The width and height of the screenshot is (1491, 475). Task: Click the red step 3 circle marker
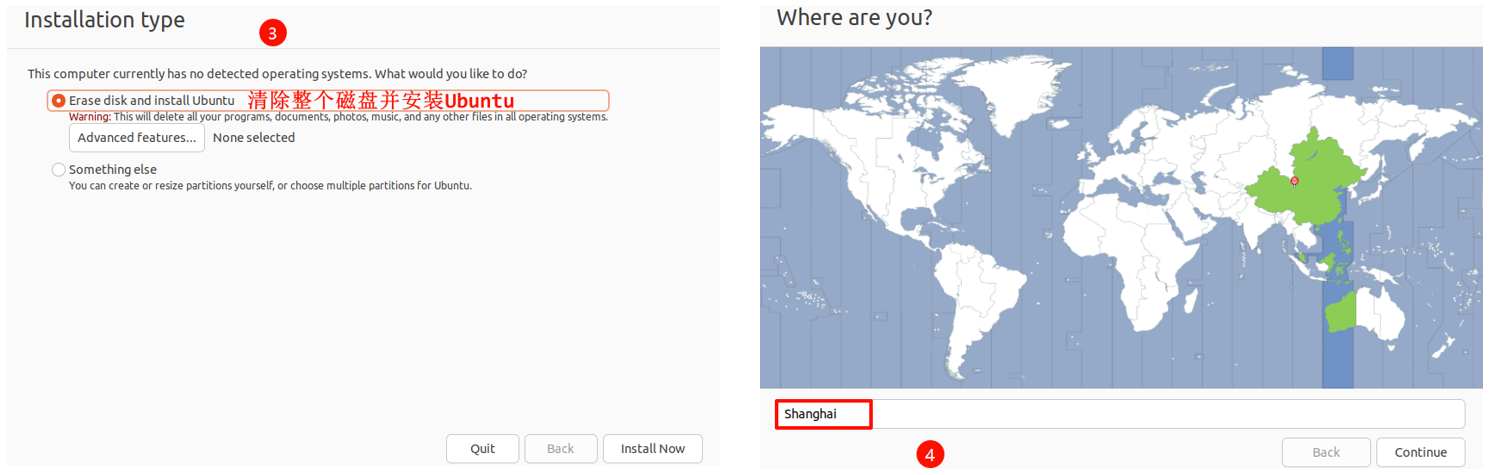click(x=273, y=33)
